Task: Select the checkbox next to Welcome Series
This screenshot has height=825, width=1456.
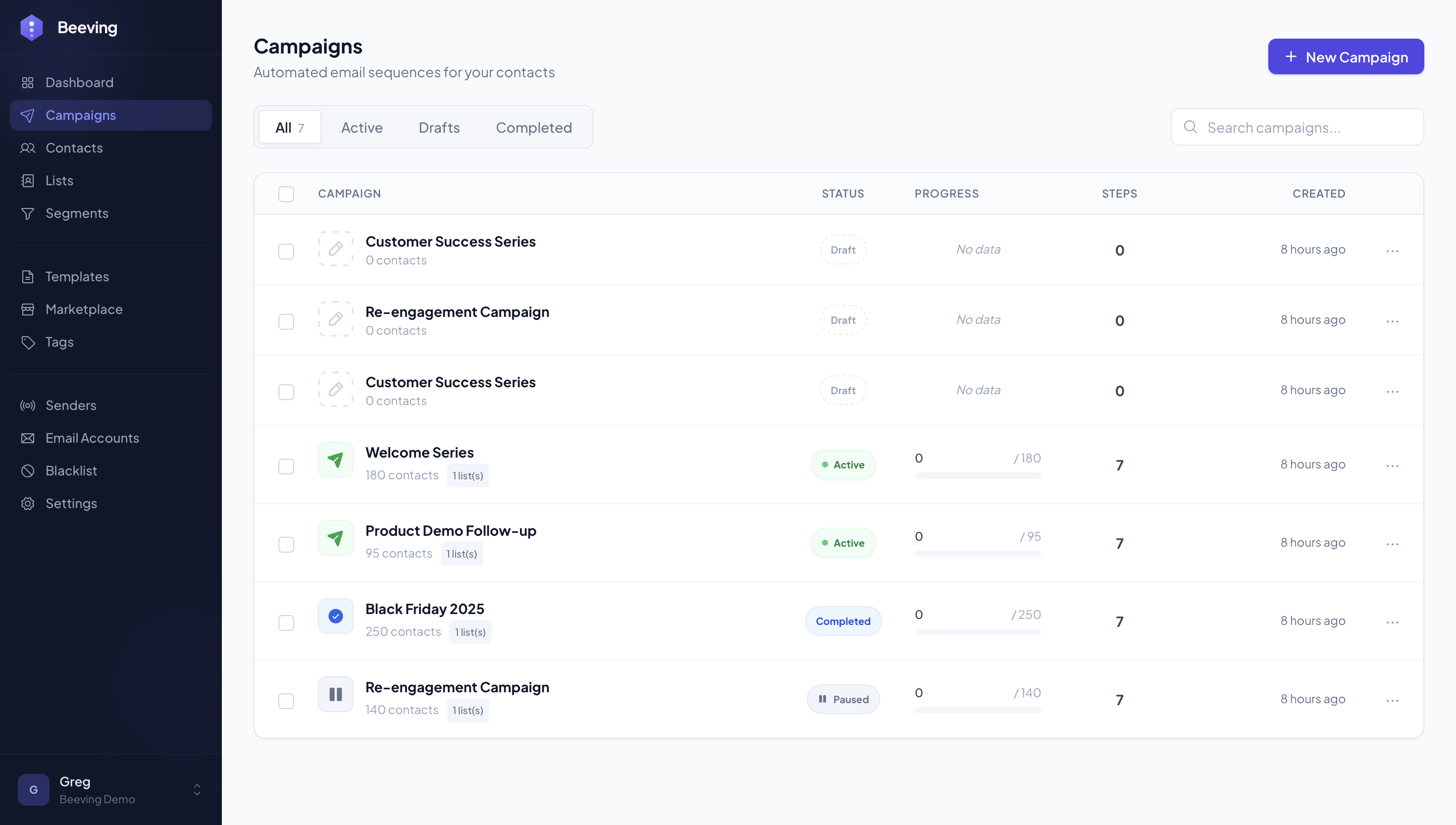Action: pyautogui.click(x=286, y=466)
